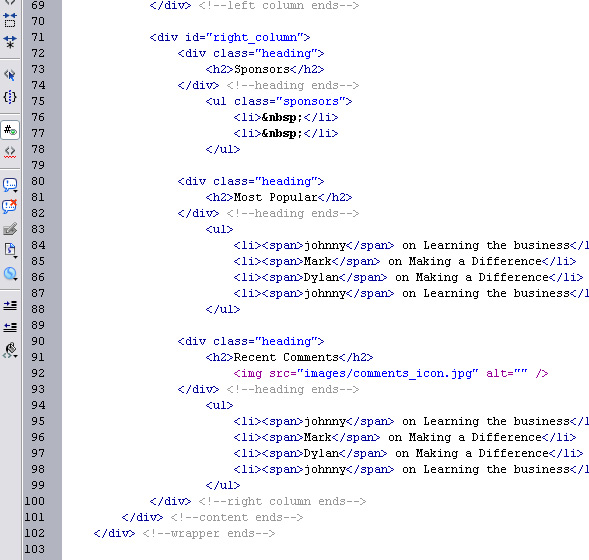This screenshot has height=560, width=589.
Task: Click the Indent Code icon
Action: pyautogui.click(x=10, y=305)
